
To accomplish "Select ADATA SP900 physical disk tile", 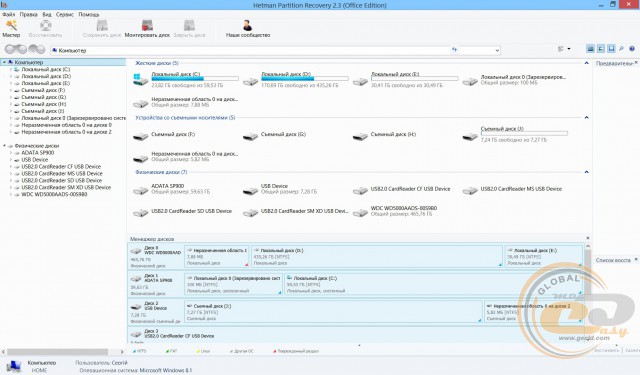I will (171, 189).
